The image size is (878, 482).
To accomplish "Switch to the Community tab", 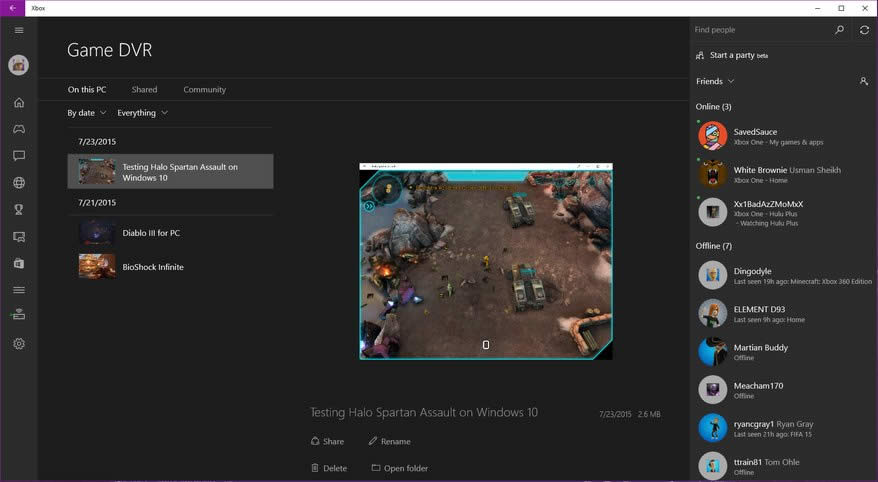I will click(204, 90).
